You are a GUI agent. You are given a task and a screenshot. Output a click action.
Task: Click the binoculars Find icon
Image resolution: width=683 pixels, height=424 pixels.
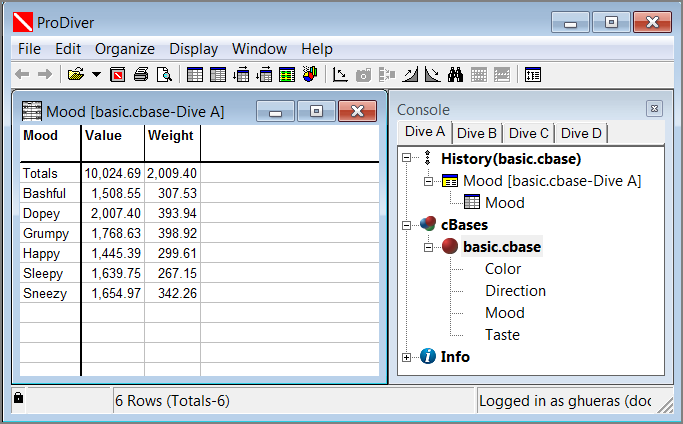coord(455,74)
